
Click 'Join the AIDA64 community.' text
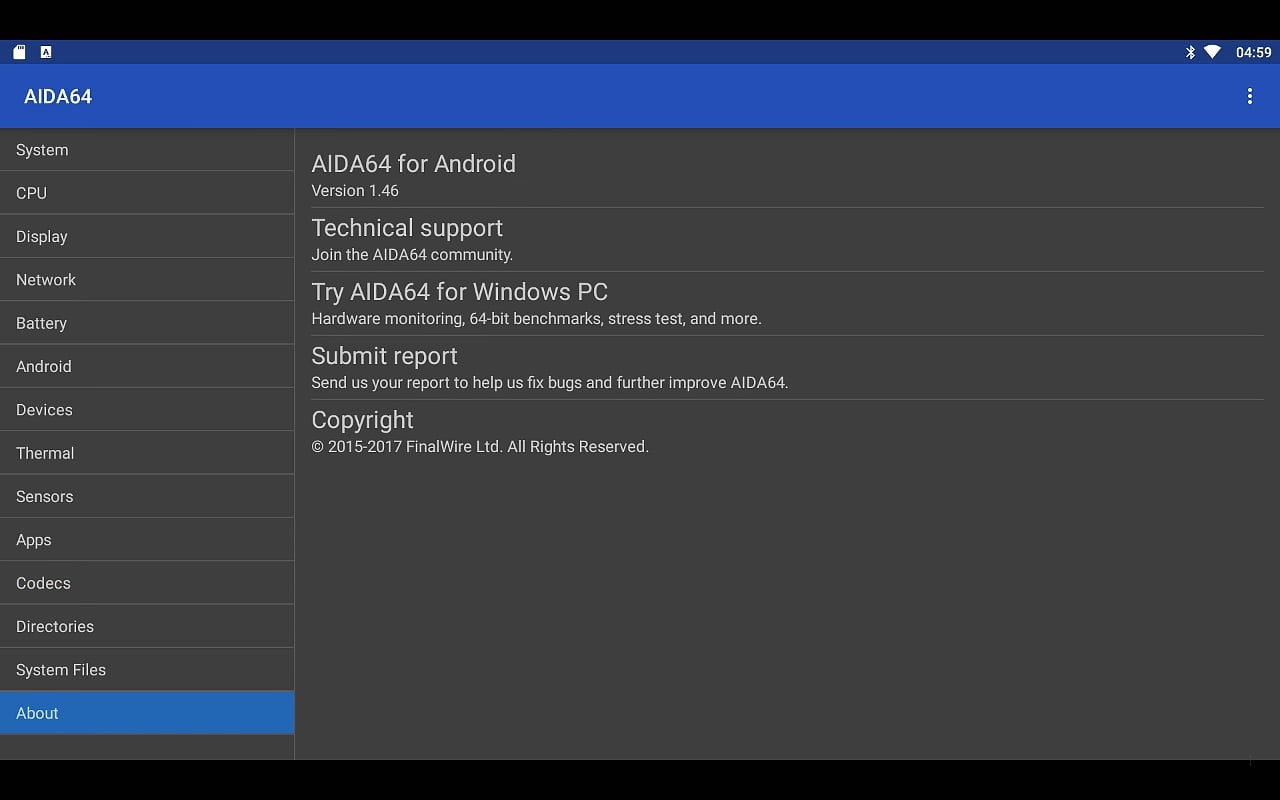pos(412,254)
